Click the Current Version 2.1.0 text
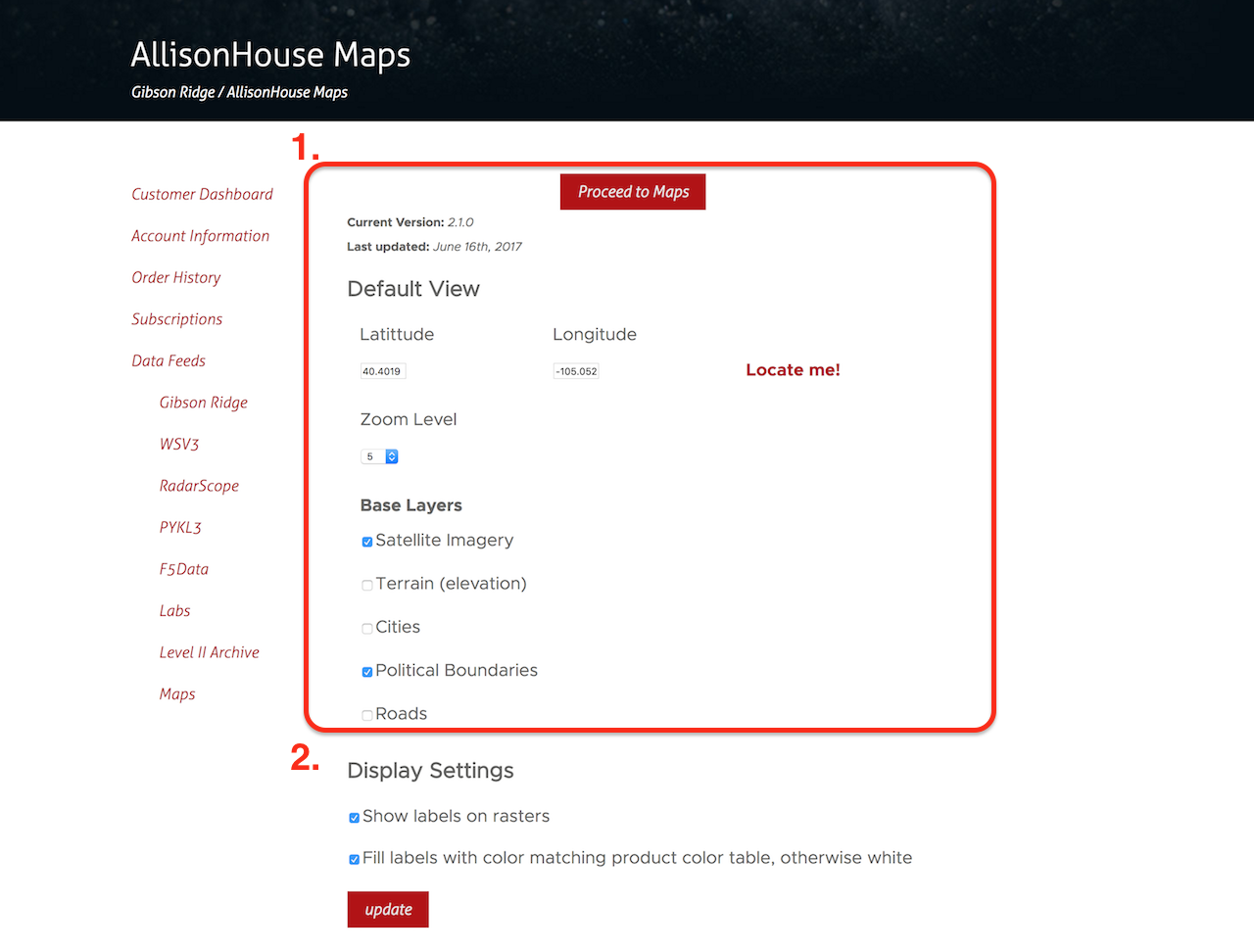 410,222
